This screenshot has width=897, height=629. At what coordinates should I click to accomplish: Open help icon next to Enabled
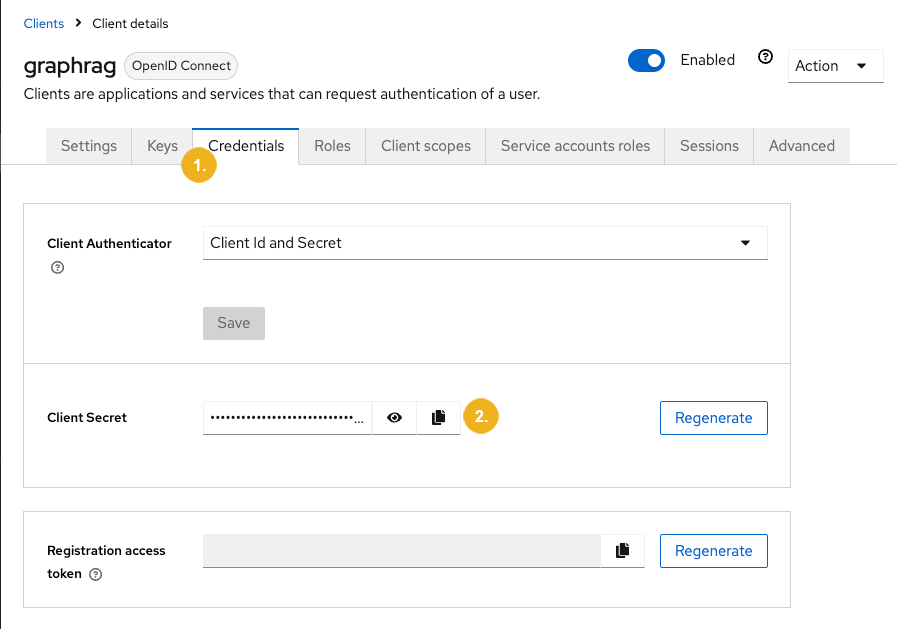click(x=765, y=57)
